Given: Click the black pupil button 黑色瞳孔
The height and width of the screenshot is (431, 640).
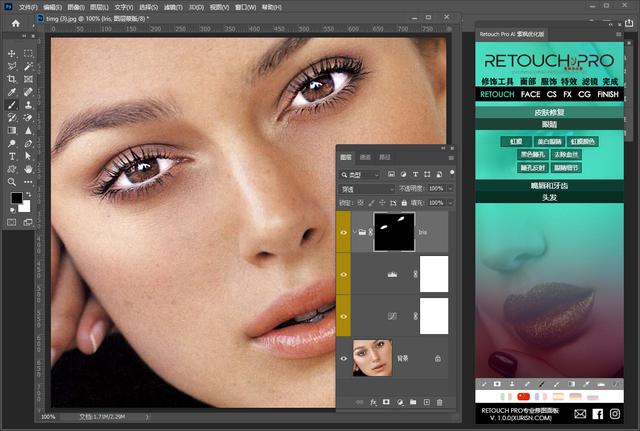Looking at the screenshot, I should 532,154.
